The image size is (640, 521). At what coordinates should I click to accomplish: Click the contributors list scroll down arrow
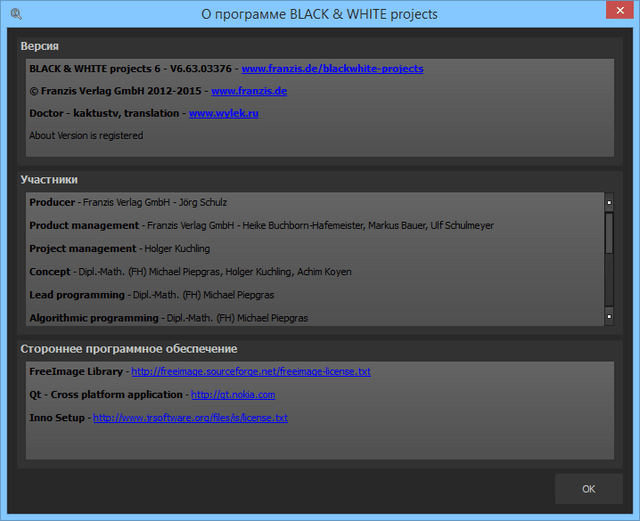[609, 317]
